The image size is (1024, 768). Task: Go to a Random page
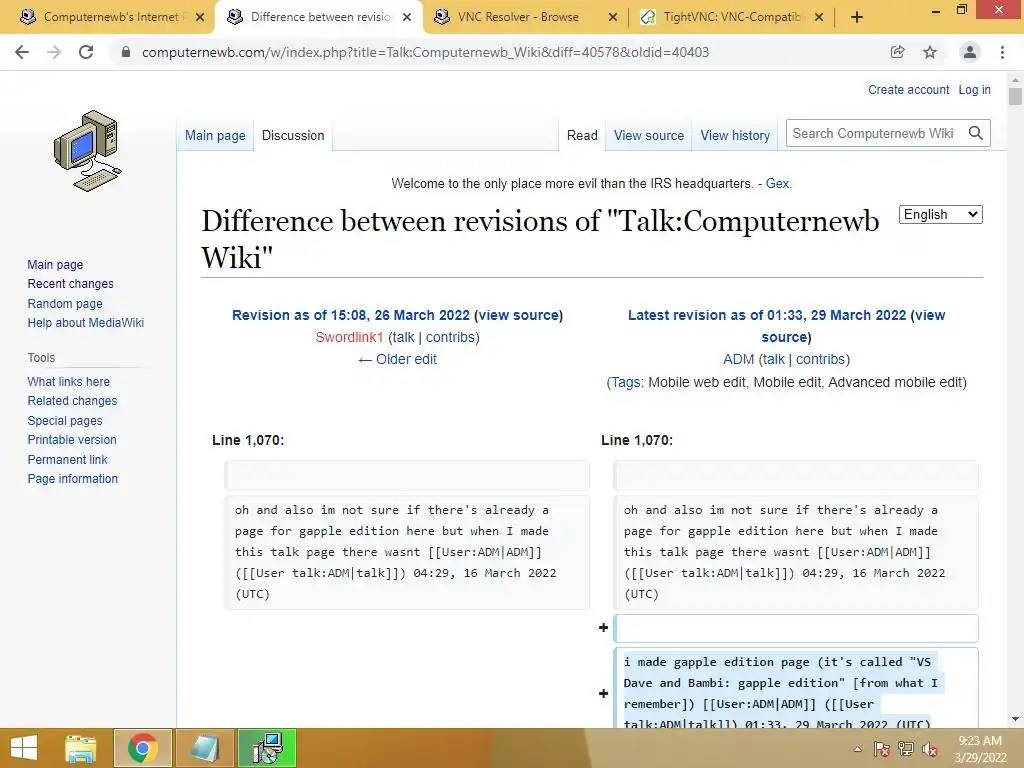pyautogui.click(x=65, y=304)
